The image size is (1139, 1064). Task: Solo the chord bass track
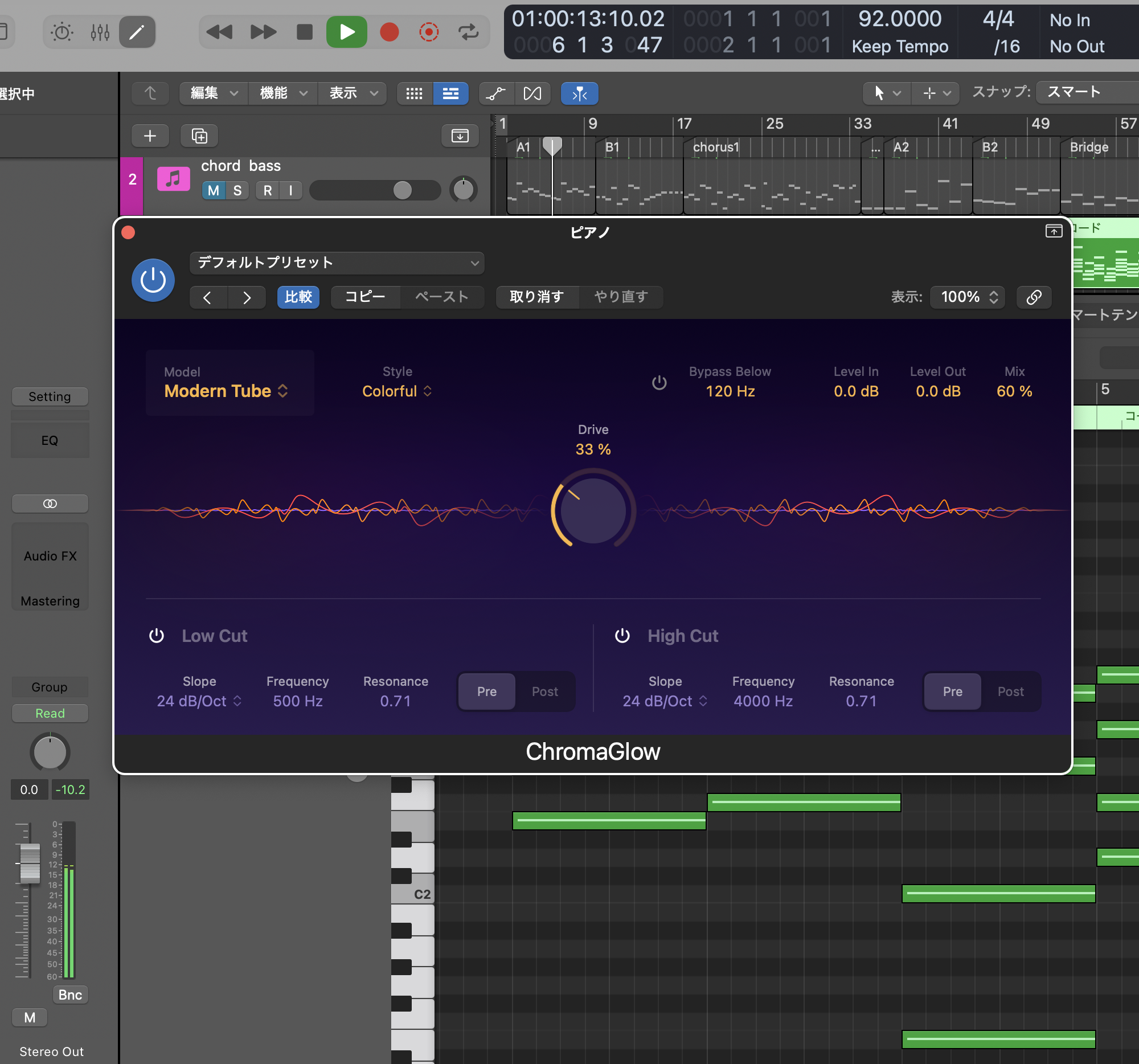pyautogui.click(x=237, y=190)
